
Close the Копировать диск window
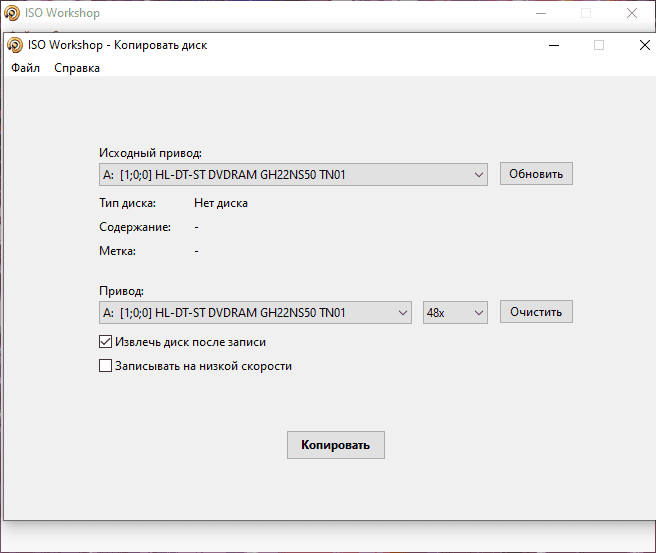point(645,45)
